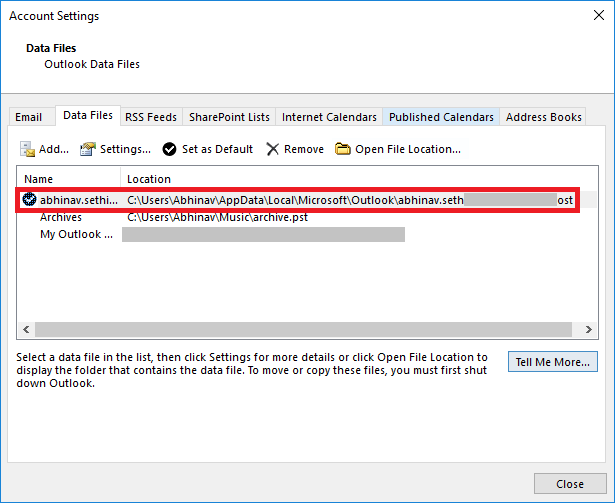615x503 pixels.
Task: Click the right scroll arrow of list
Action: [x=588, y=329]
